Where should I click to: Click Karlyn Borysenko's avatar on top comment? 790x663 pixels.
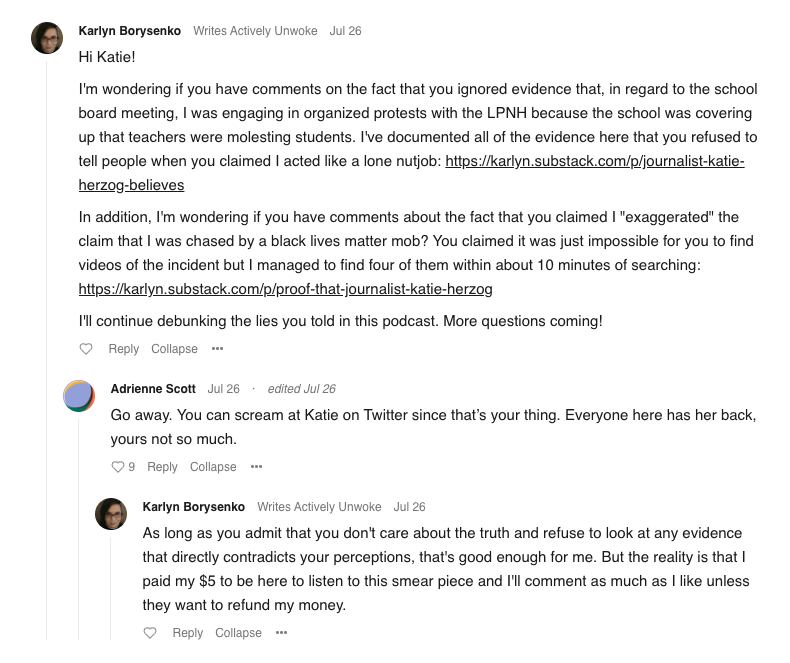(47, 38)
